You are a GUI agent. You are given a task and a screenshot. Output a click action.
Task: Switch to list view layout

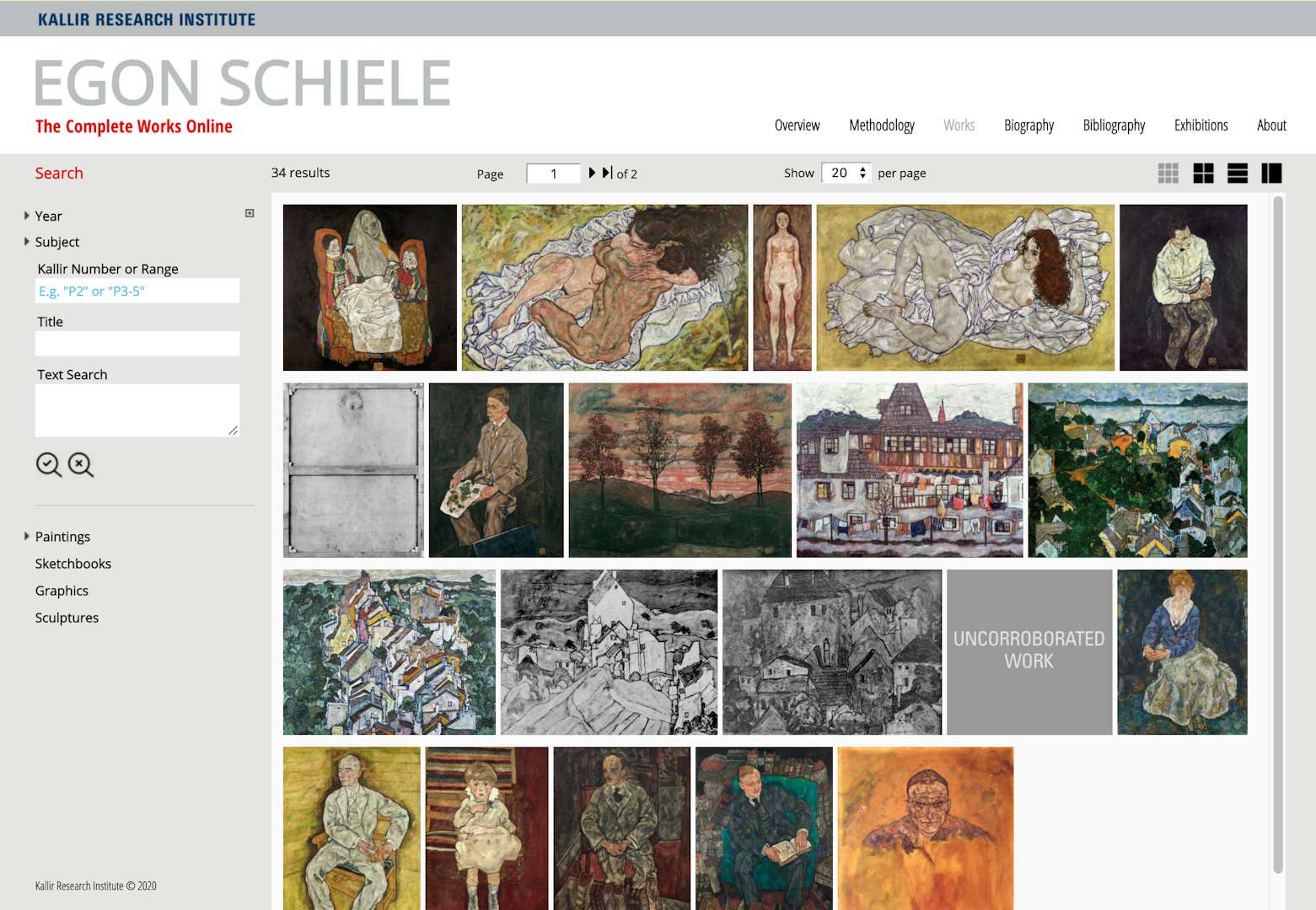pos(1237,174)
